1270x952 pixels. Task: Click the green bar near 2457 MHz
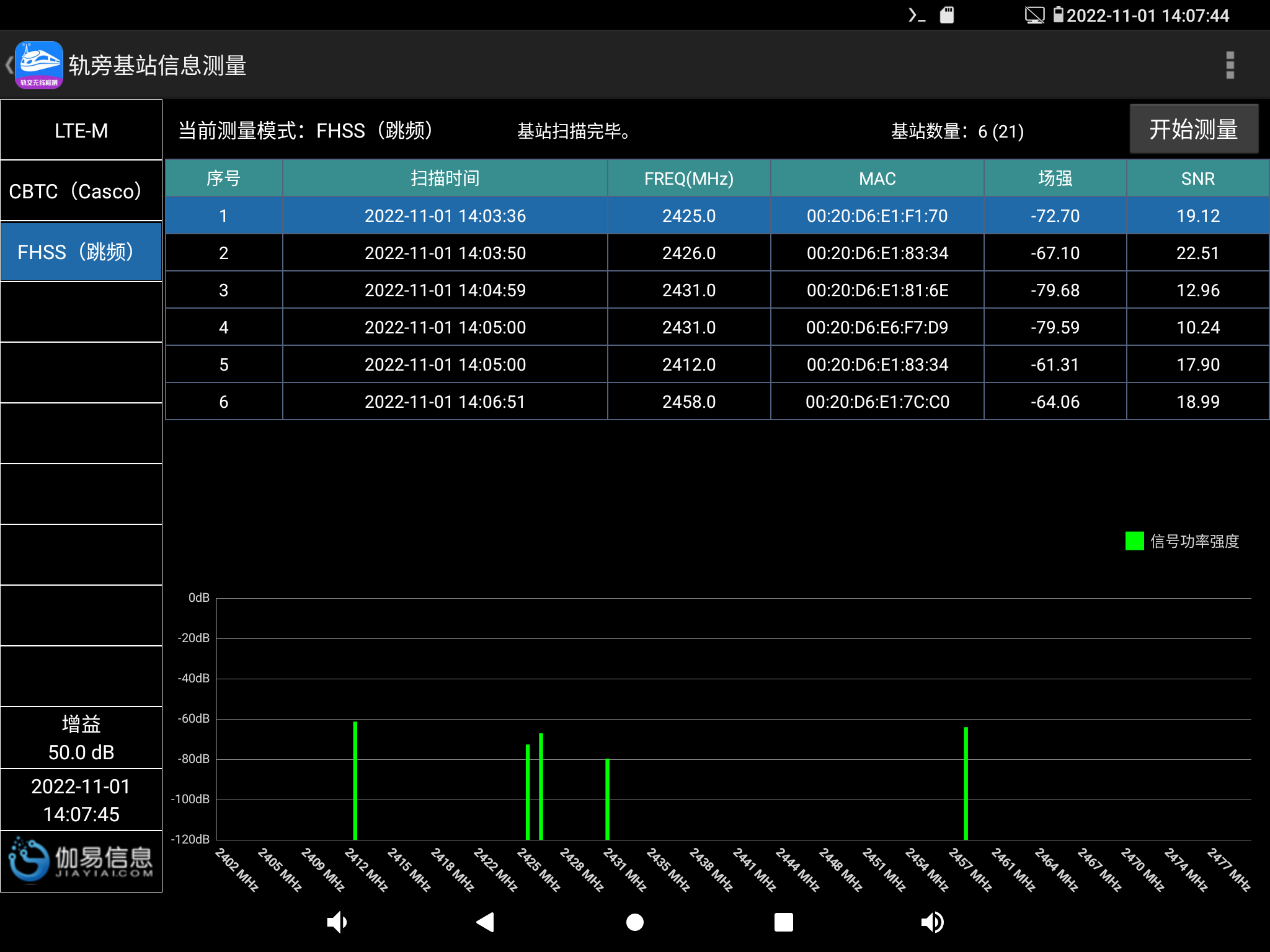click(966, 783)
